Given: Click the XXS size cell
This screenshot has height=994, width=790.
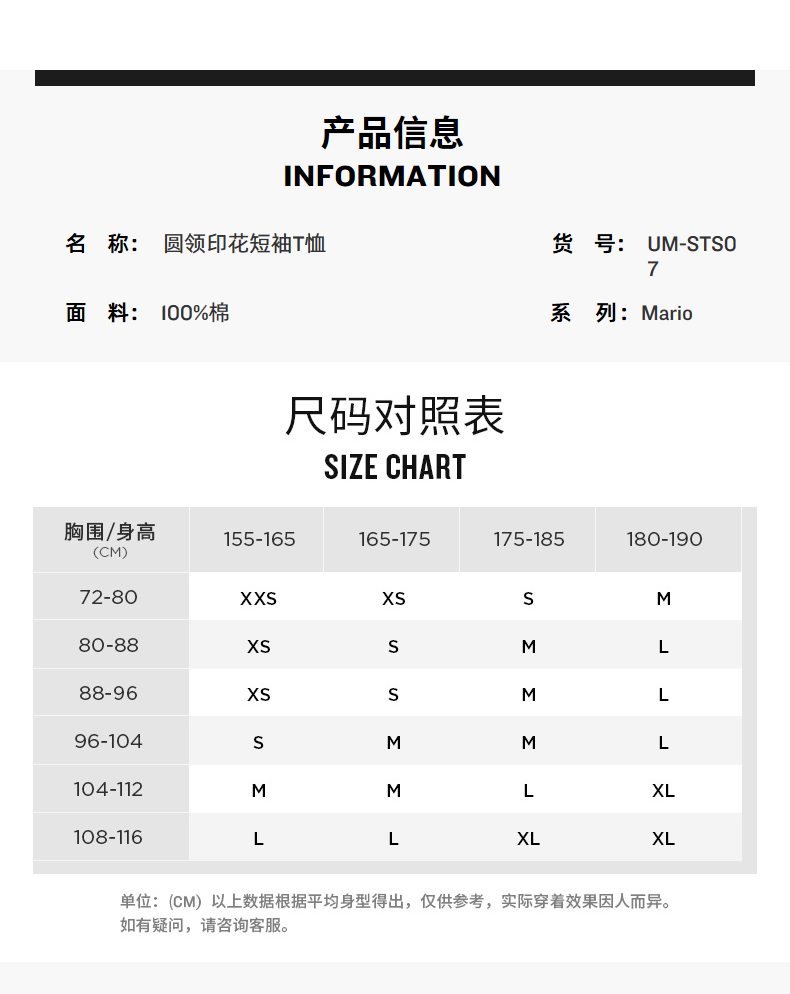Looking at the screenshot, I should (x=258, y=599).
